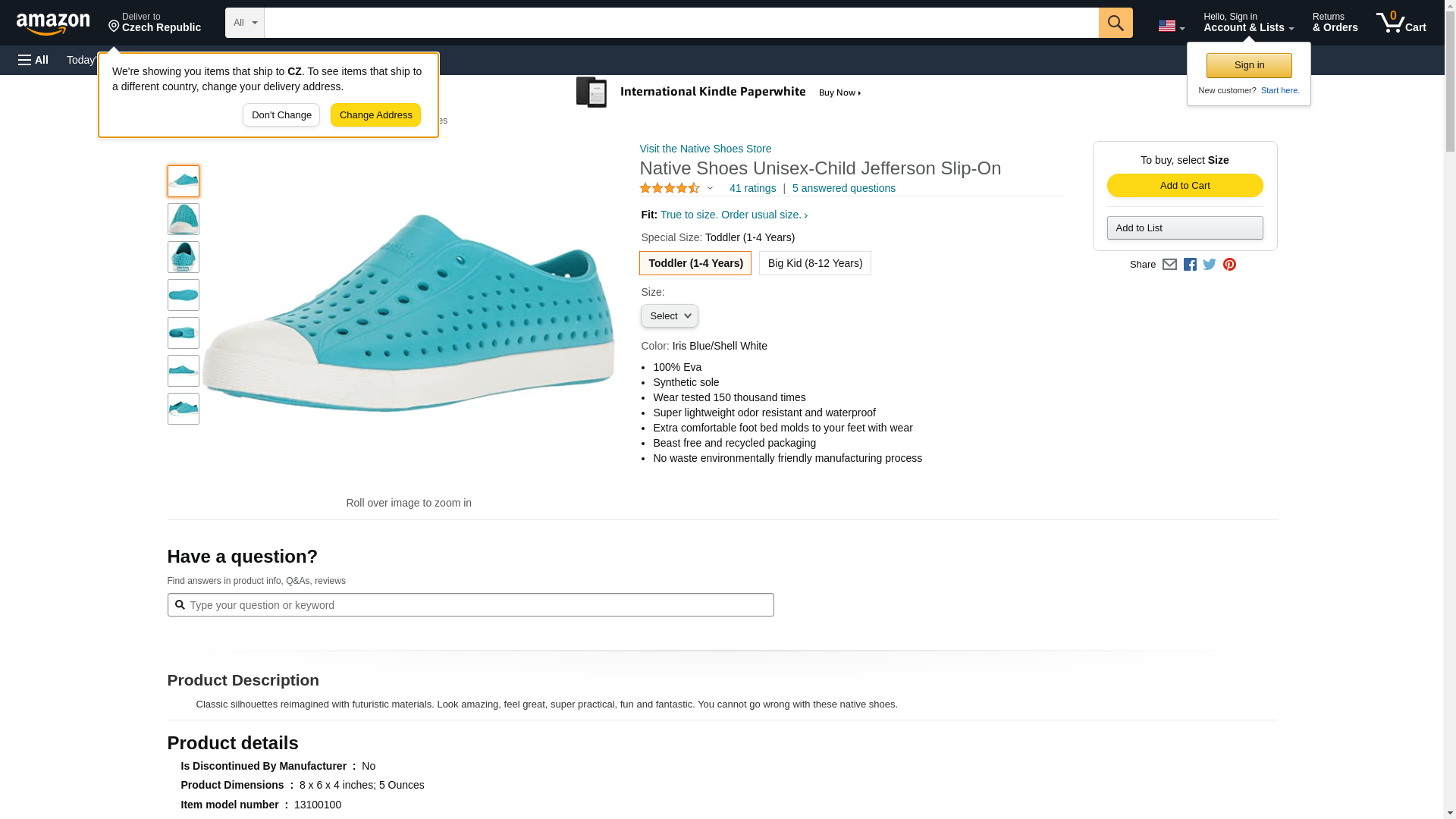The width and height of the screenshot is (1456, 819).
Task: Select the second shoe thumbnail image
Action: tap(184, 219)
